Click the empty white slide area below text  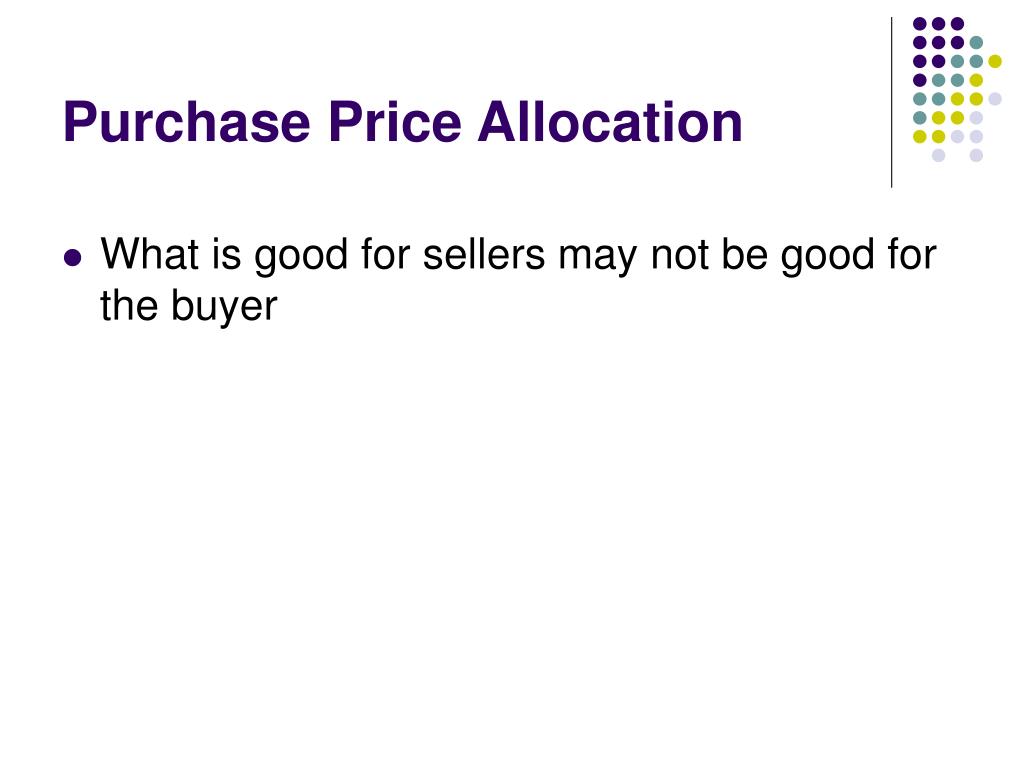point(512,536)
